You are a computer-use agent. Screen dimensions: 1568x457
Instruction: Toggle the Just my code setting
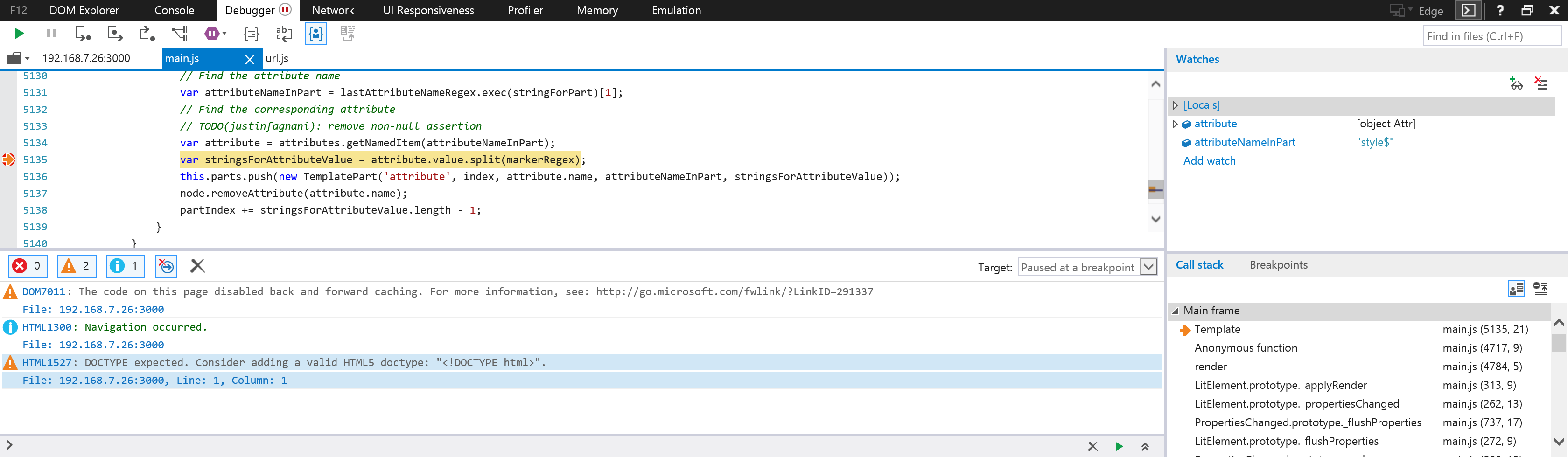point(315,34)
